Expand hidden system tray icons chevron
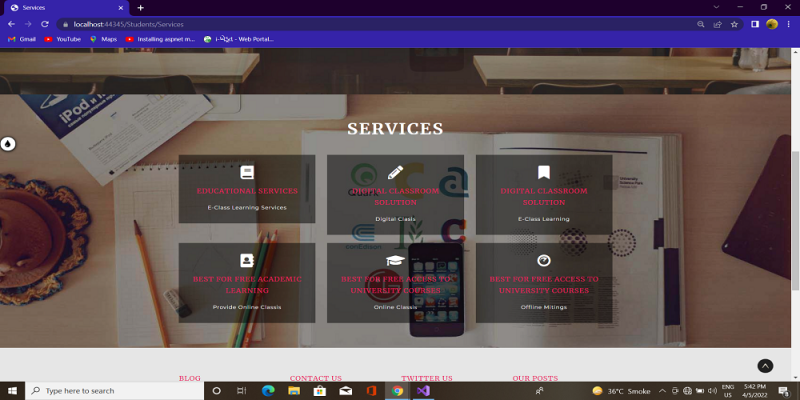 pyautogui.click(x=662, y=391)
